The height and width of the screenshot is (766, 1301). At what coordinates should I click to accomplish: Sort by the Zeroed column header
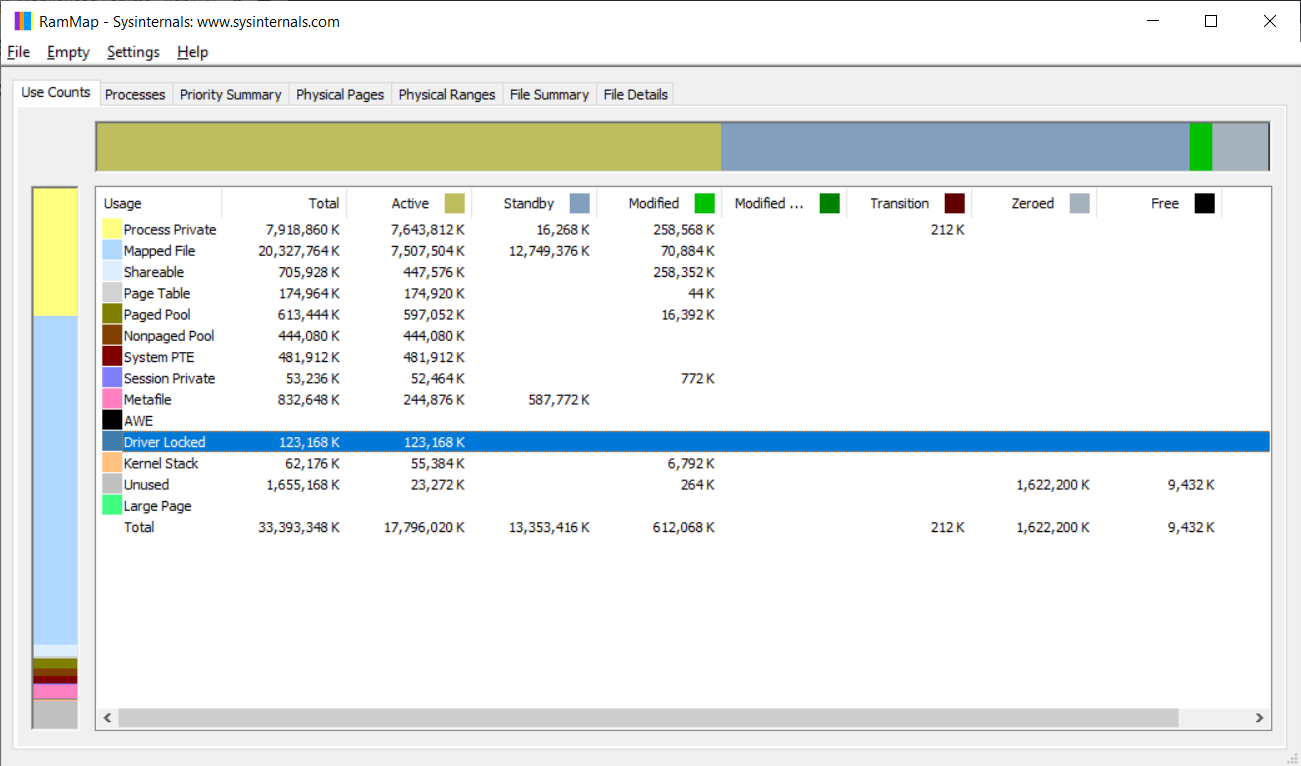1034,203
